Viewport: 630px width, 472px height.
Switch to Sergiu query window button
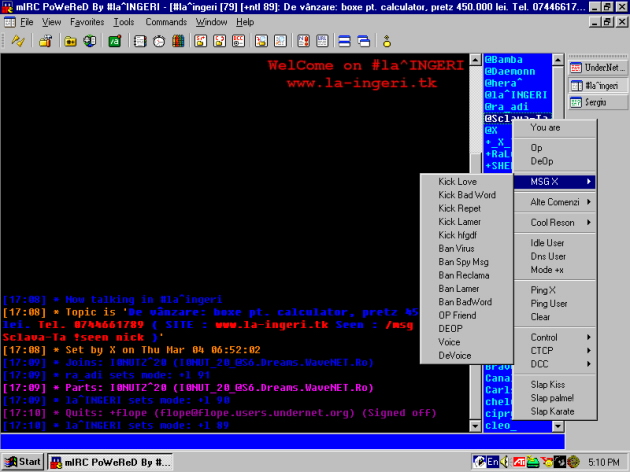click(598, 102)
